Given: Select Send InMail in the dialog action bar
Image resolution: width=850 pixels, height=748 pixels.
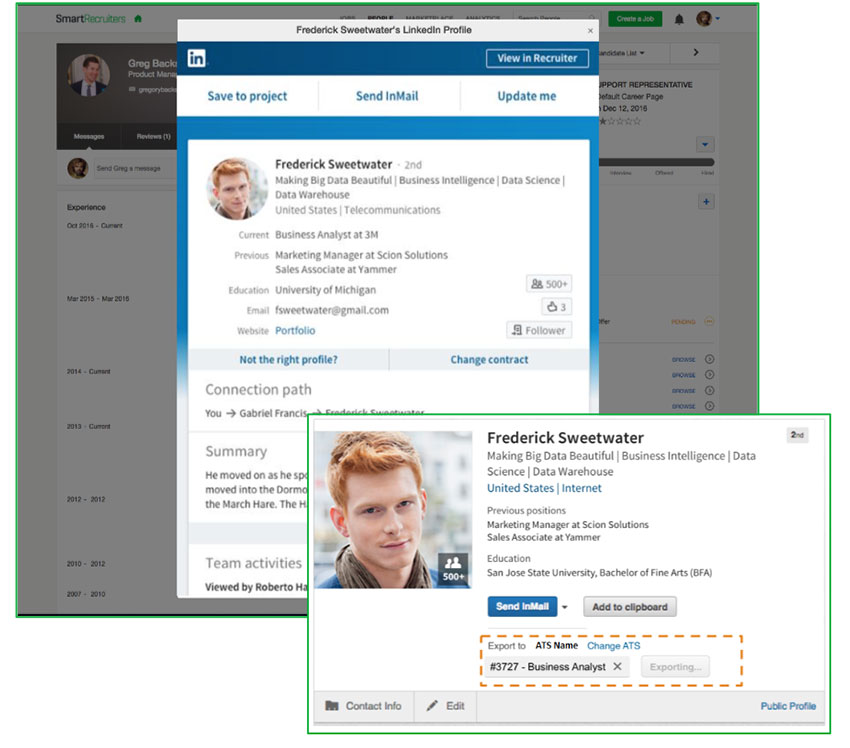Looking at the screenshot, I should (387, 96).
